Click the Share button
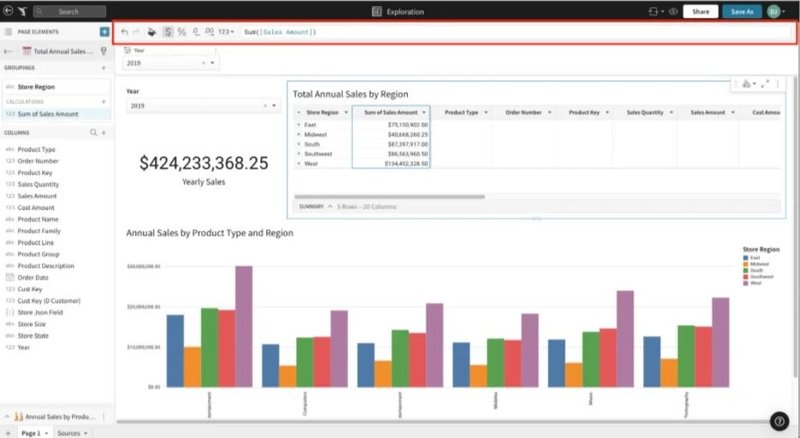 pos(701,11)
